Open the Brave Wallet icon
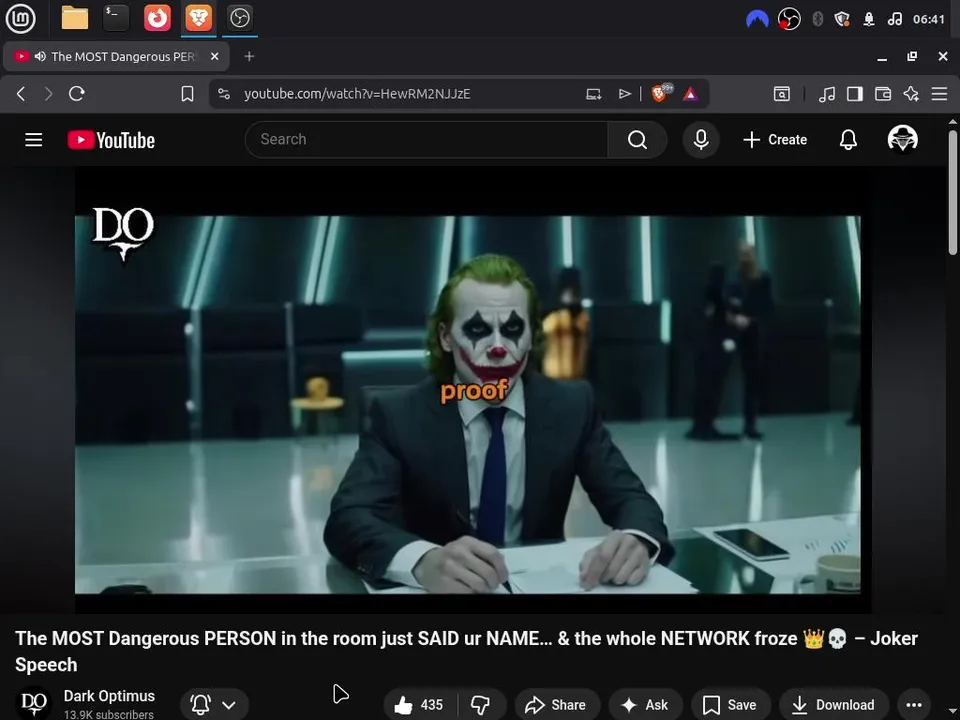Viewport: 960px width, 720px height. pyautogui.click(x=883, y=94)
